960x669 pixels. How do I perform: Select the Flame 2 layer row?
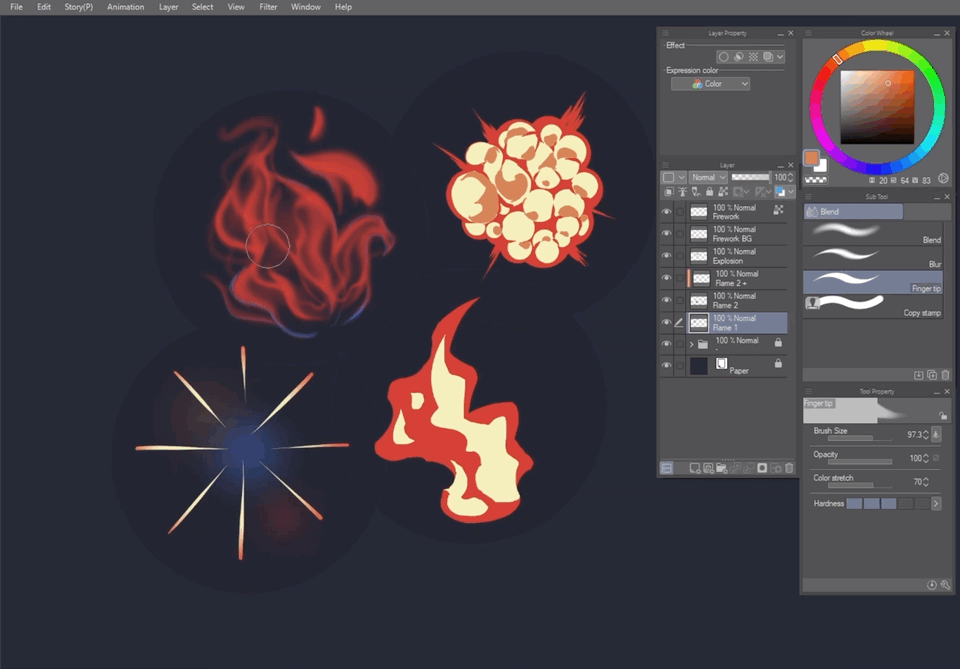tap(737, 300)
